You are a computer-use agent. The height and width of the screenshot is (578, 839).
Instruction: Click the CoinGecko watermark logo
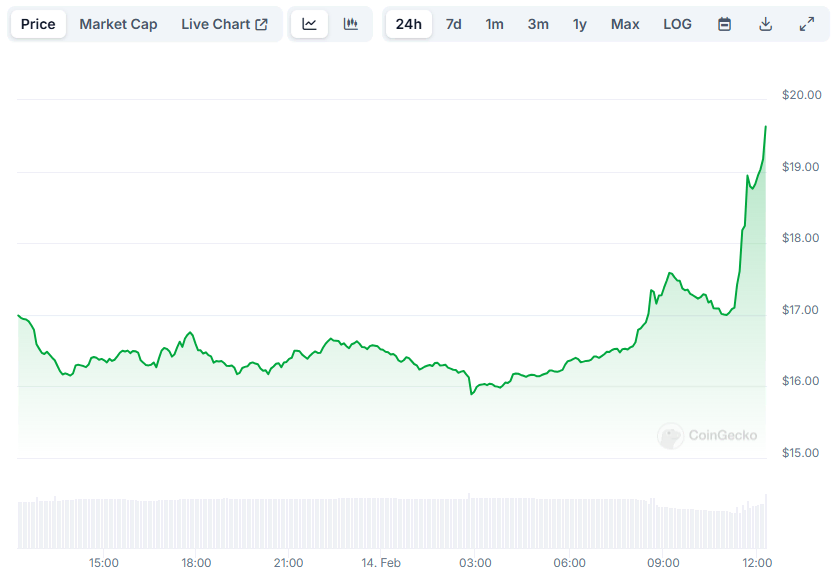coord(707,435)
